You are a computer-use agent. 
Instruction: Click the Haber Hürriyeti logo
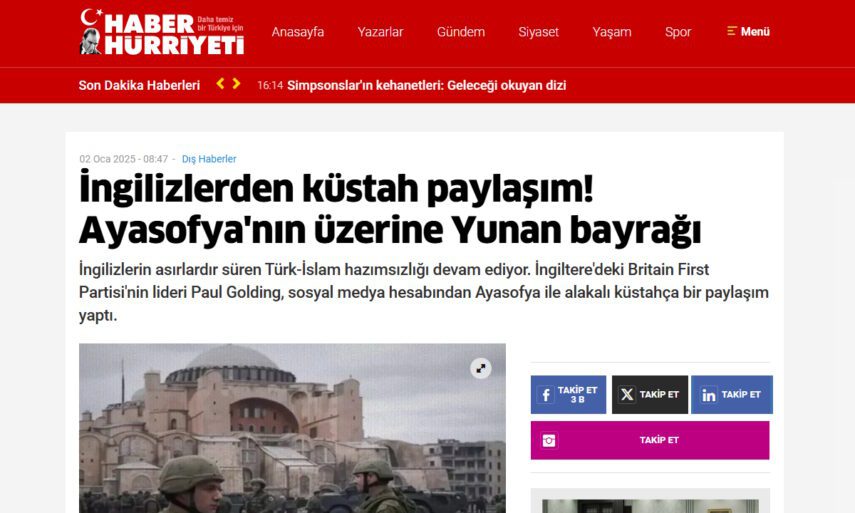(x=162, y=32)
